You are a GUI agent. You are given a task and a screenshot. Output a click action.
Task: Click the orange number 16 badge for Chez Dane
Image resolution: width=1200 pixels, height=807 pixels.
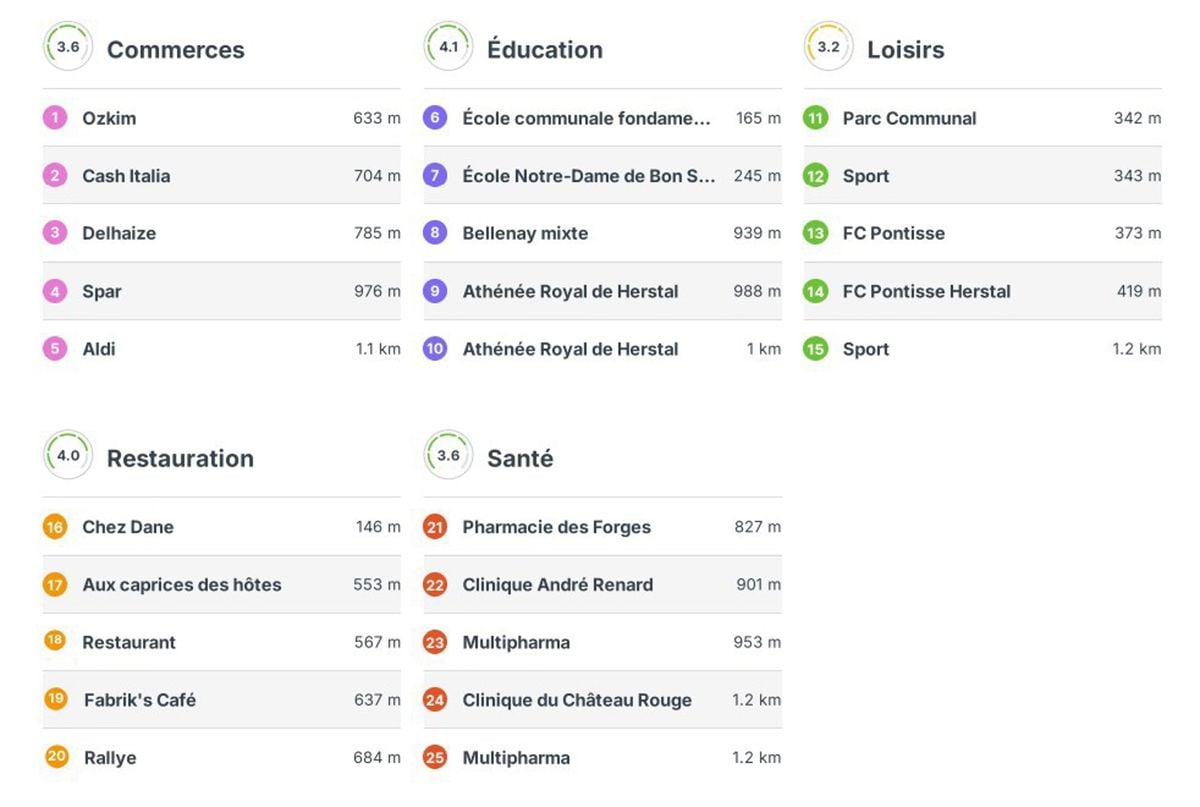(x=55, y=527)
